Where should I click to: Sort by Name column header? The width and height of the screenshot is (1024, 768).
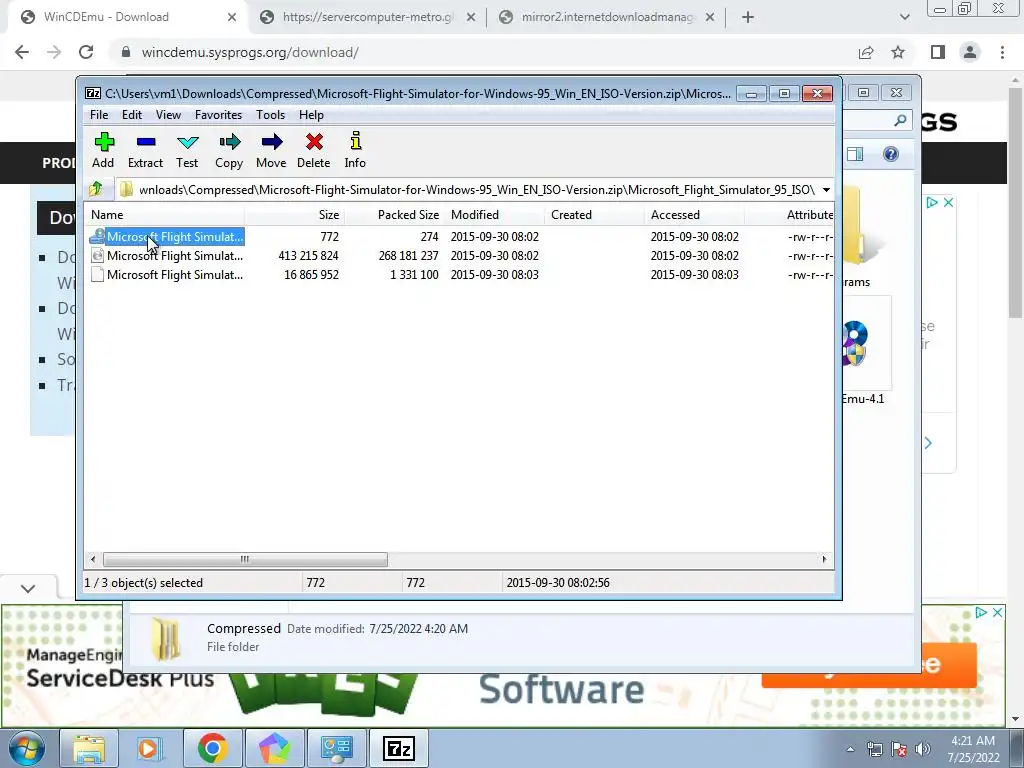click(165, 215)
